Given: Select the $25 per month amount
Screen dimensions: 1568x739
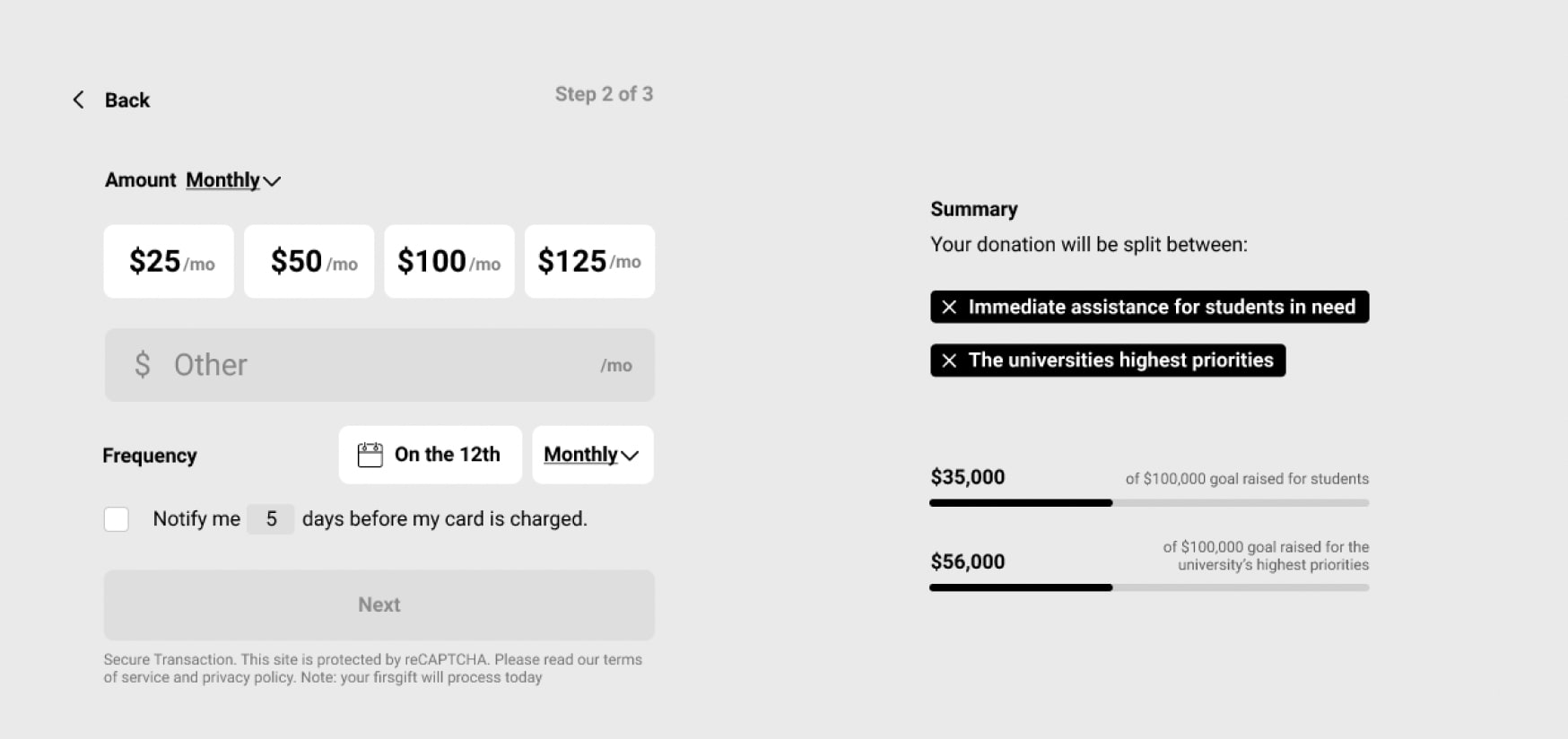Looking at the screenshot, I should tap(168, 261).
